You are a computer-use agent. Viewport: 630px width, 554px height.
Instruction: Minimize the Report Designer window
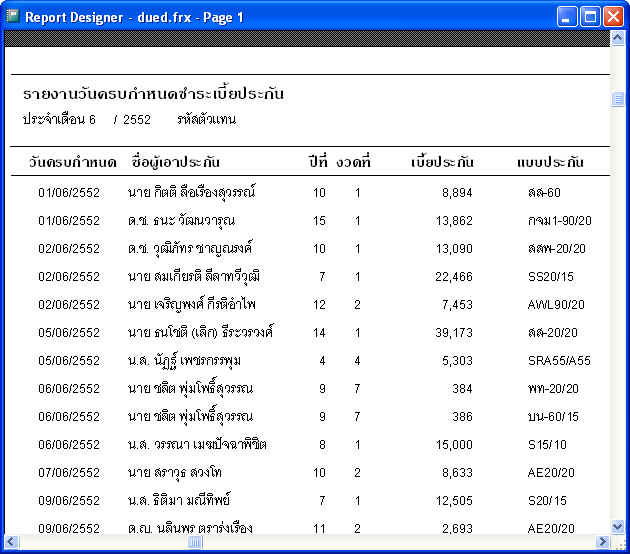(567, 17)
